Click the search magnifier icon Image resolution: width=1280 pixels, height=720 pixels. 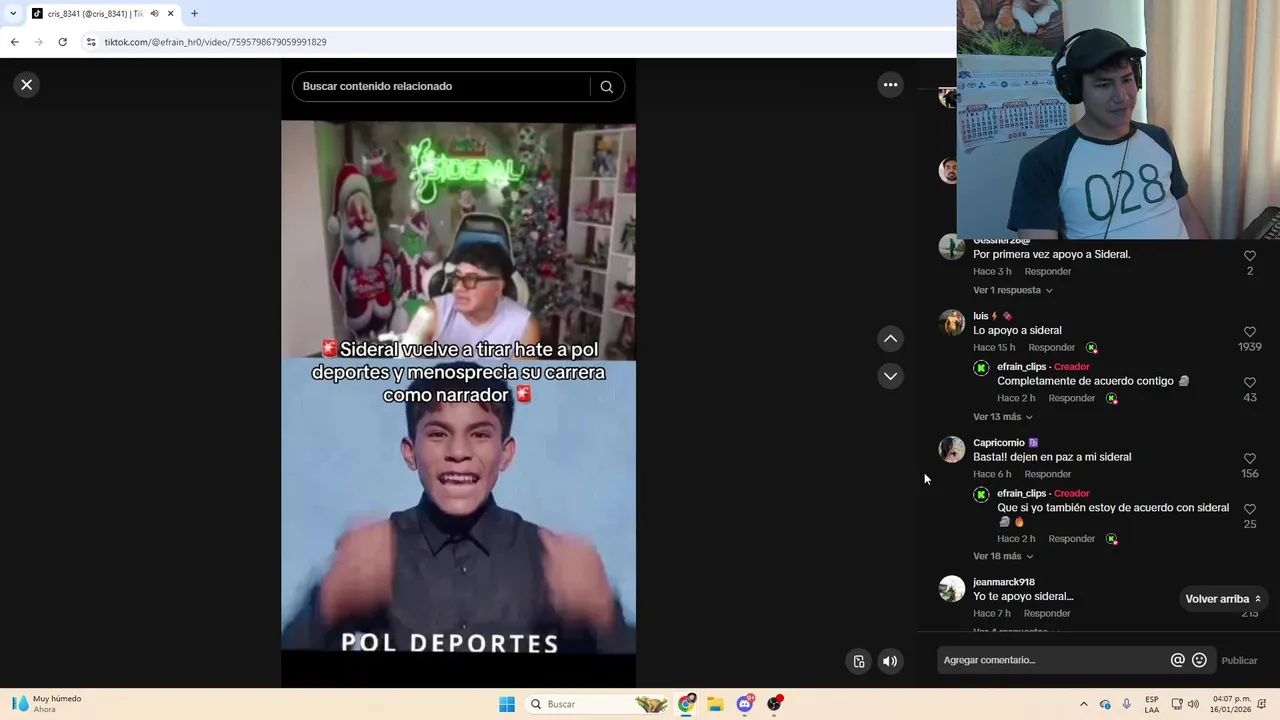click(x=606, y=86)
